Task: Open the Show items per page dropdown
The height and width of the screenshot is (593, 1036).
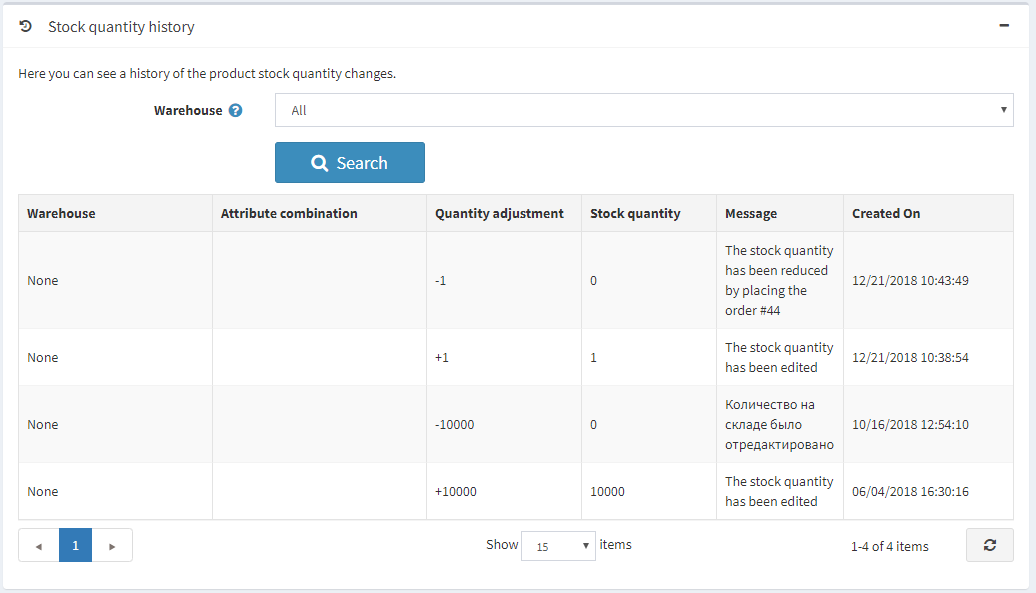Action: [x=558, y=545]
